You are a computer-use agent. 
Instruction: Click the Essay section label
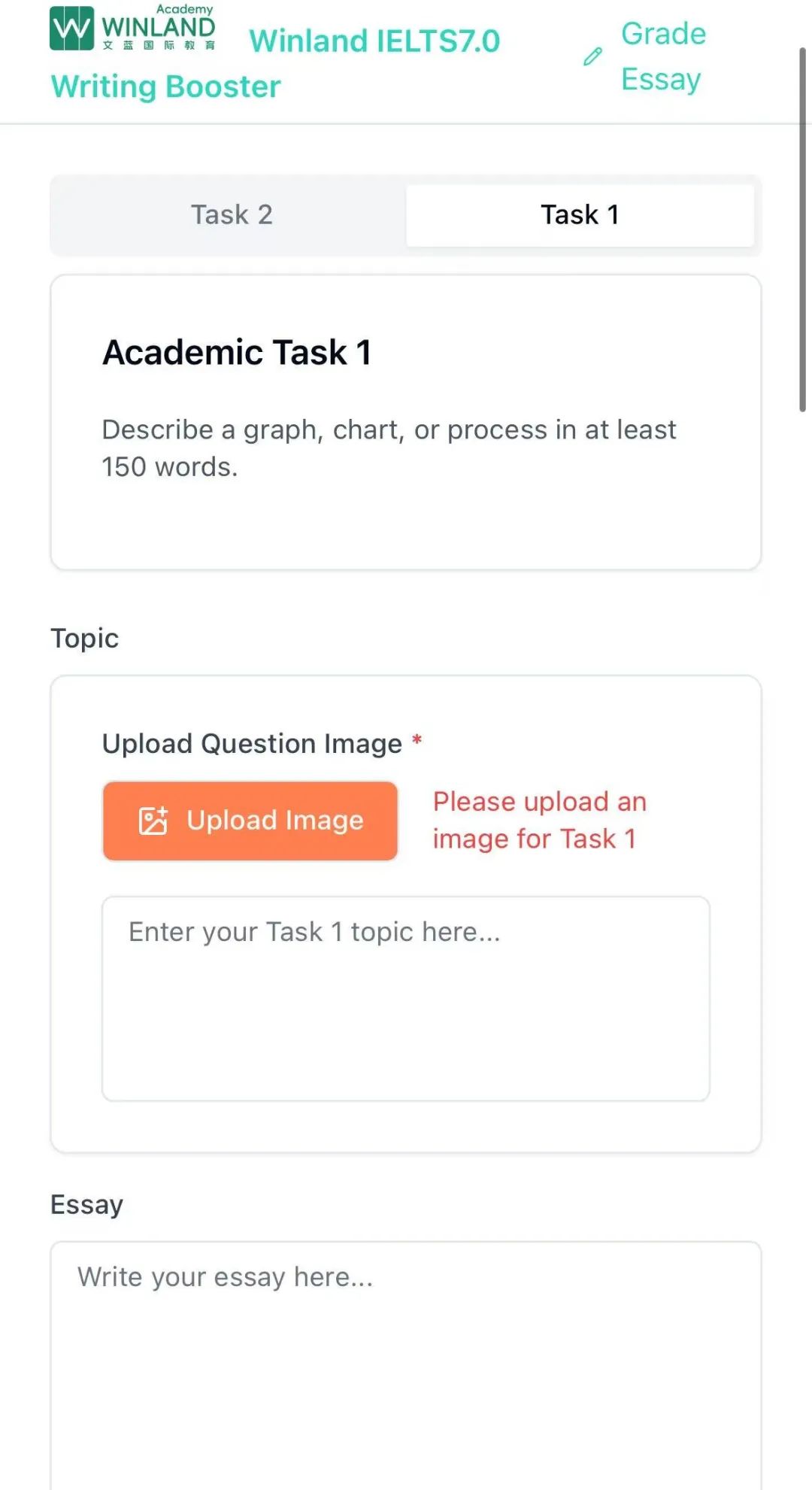pos(86,1205)
